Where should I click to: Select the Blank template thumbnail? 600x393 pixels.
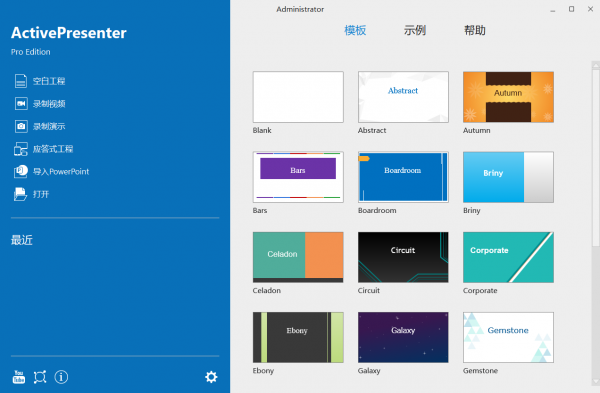coord(298,97)
